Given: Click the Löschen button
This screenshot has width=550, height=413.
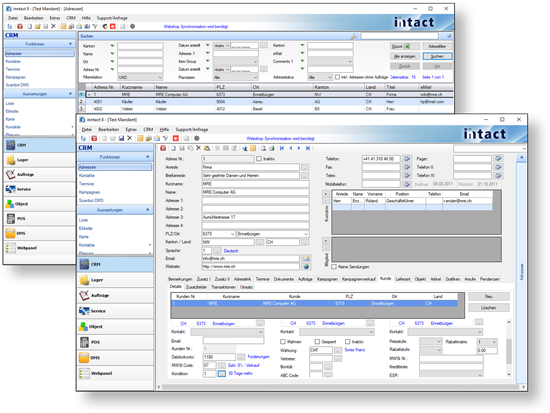Looking at the screenshot, I should 489,308.
